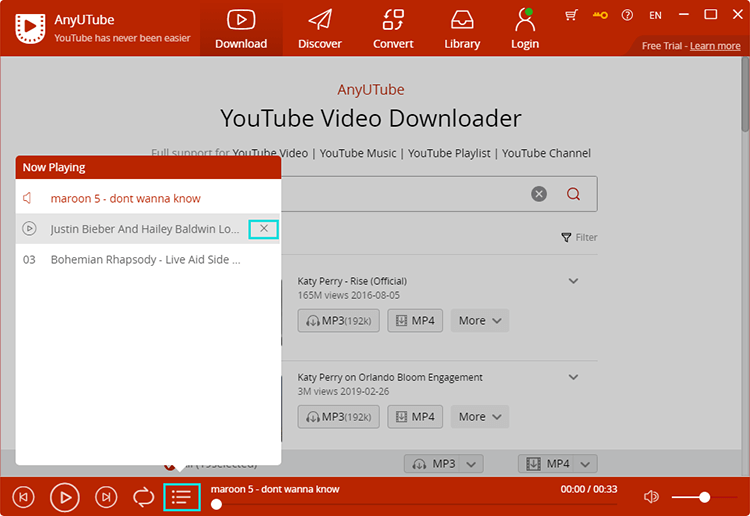Open the Login tab
The width and height of the screenshot is (750, 516).
tap(525, 30)
